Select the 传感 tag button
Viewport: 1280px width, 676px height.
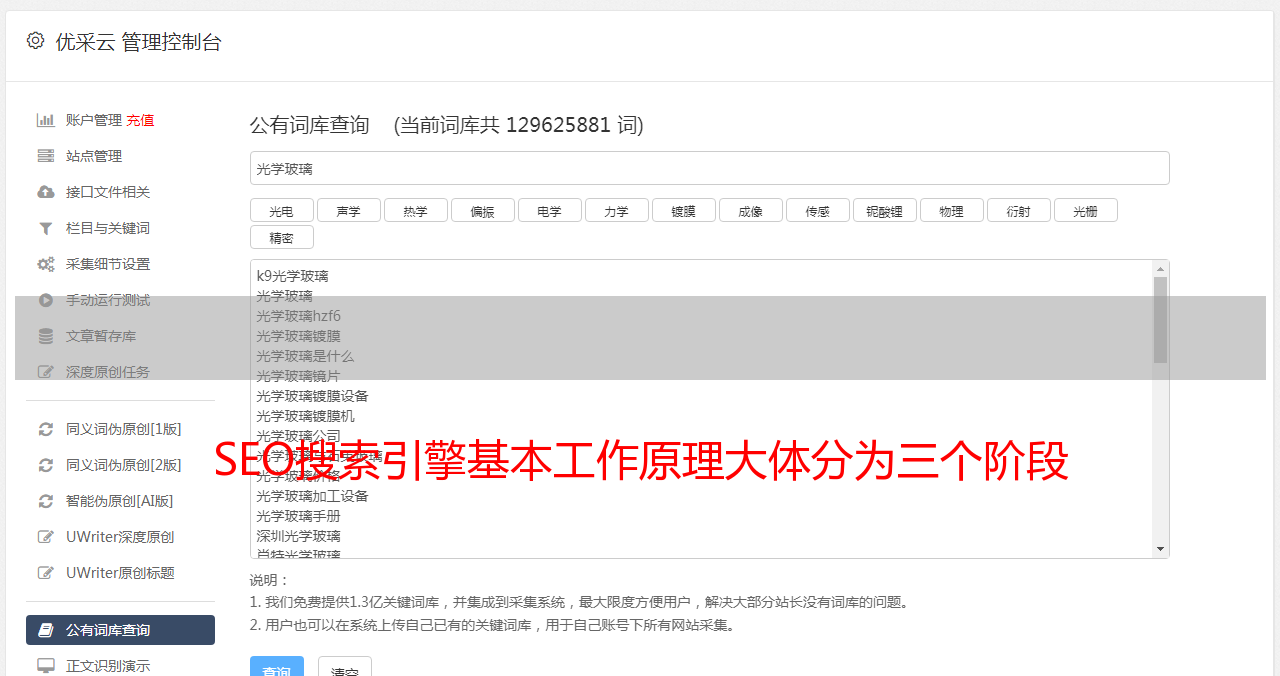click(817, 211)
